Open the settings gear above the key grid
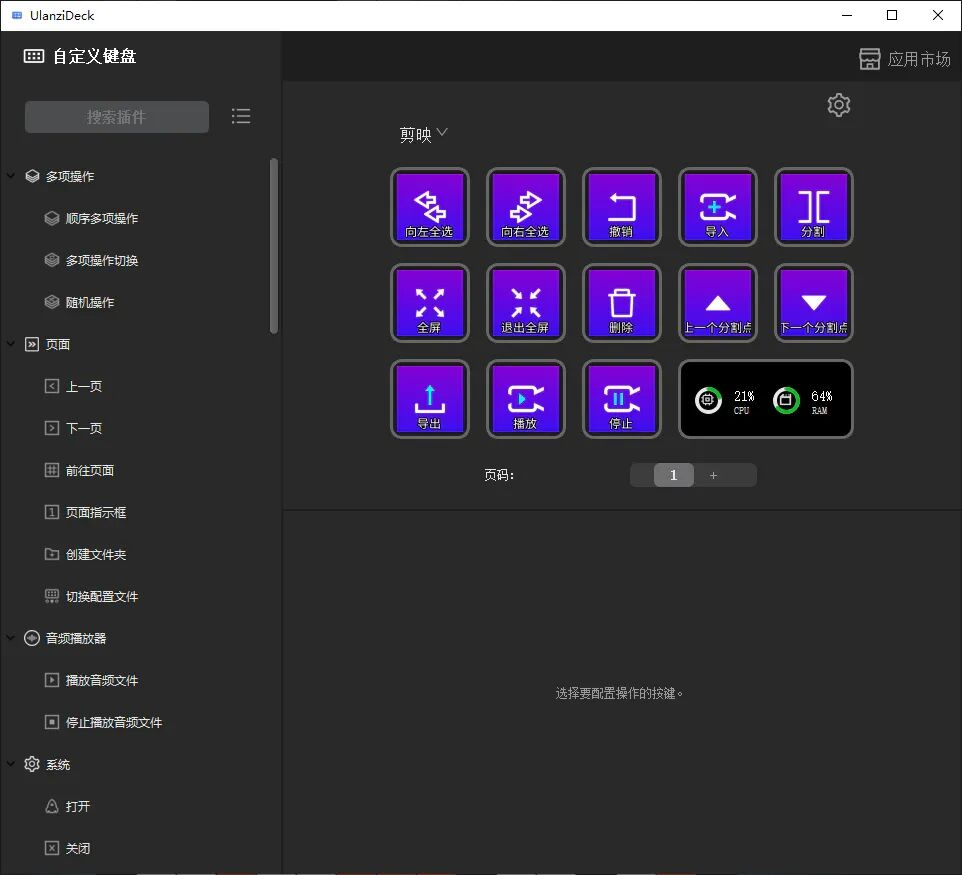The width and height of the screenshot is (962, 875). (839, 105)
